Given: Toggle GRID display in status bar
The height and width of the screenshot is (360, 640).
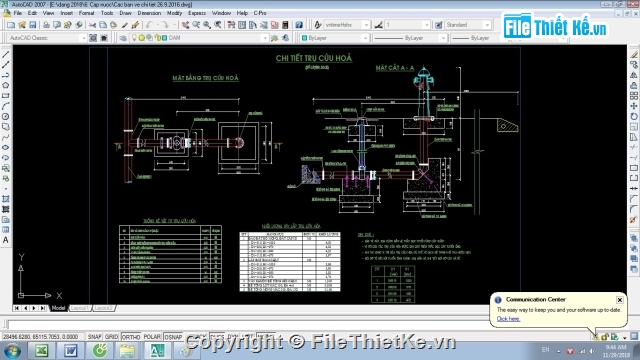Looking at the screenshot, I should click(x=111, y=337).
